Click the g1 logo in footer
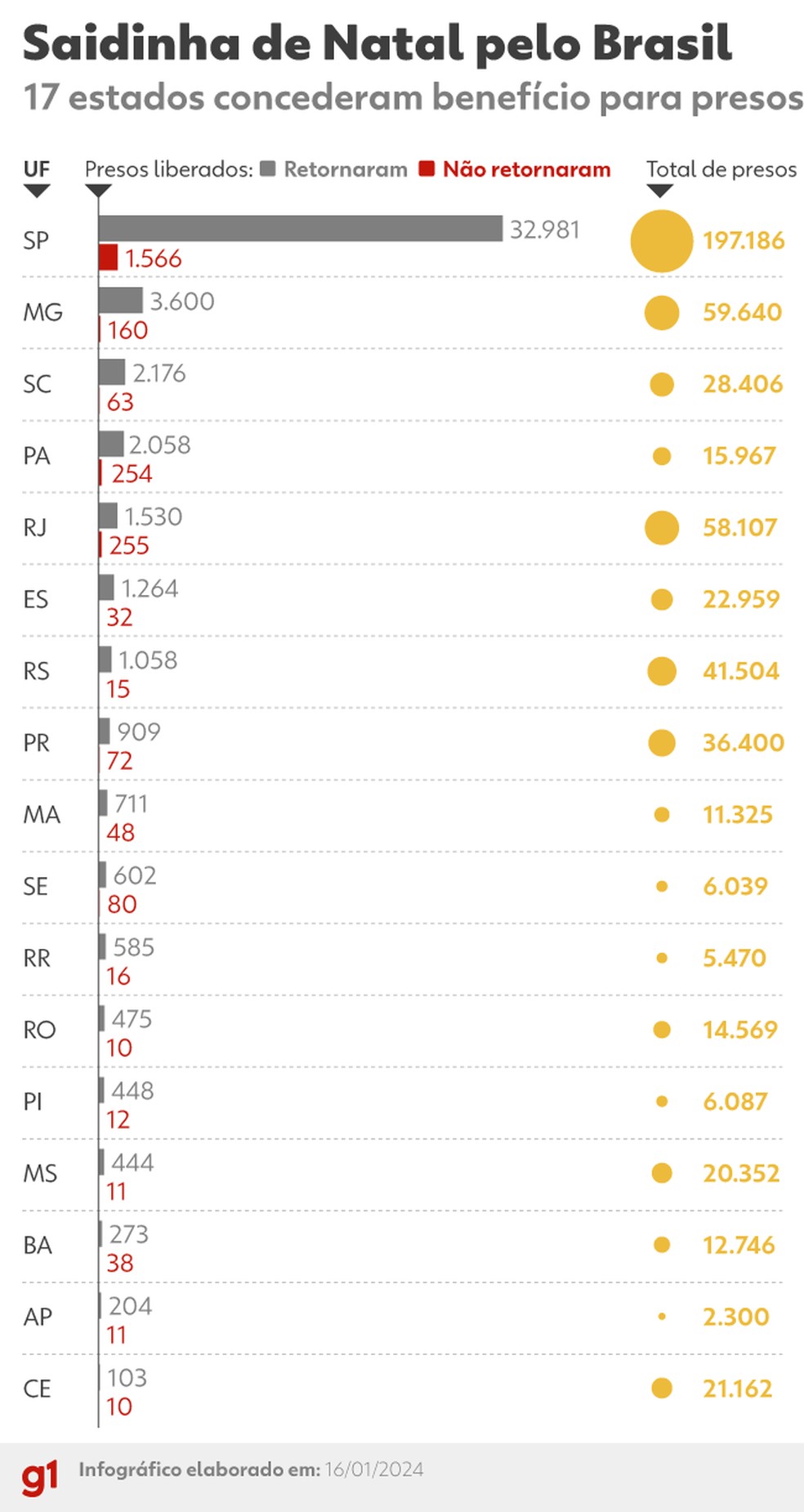The width and height of the screenshot is (804, 1512). coord(40,1478)
